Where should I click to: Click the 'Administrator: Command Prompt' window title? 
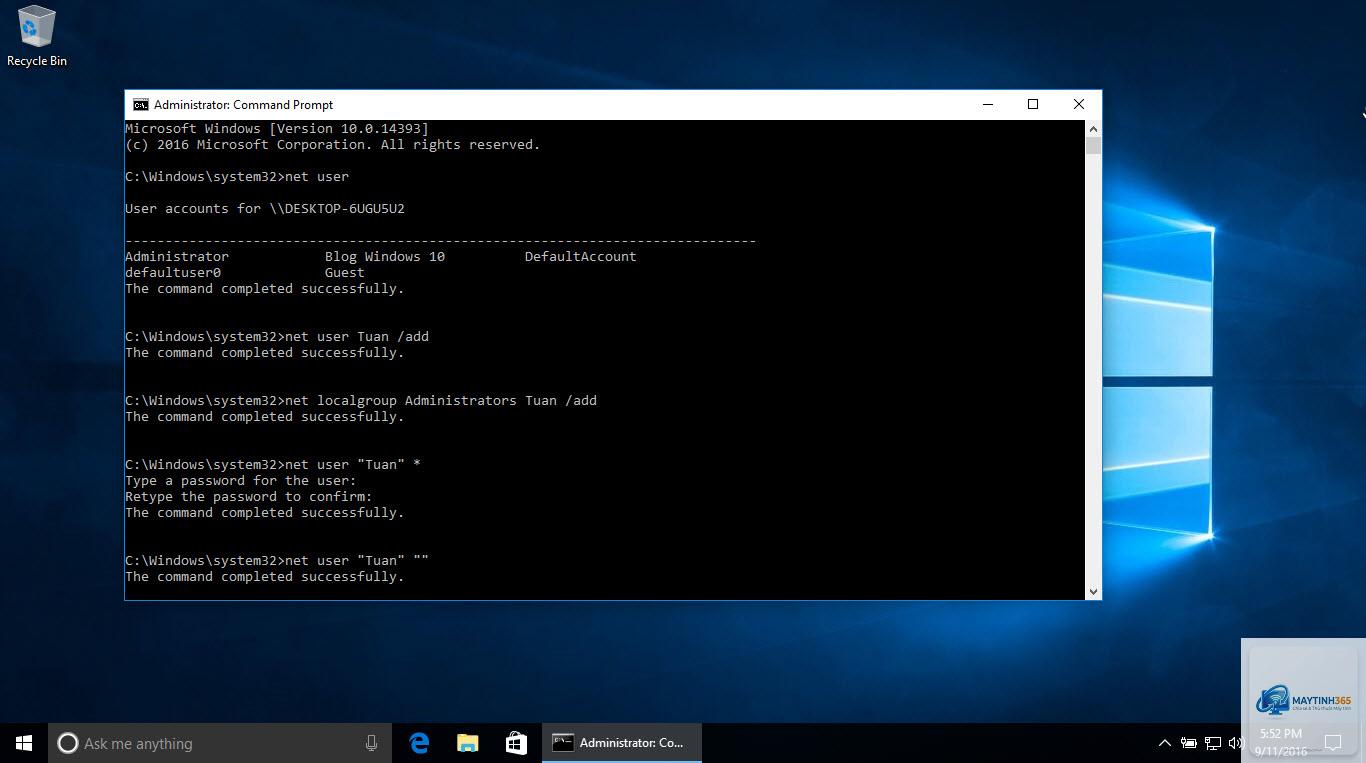pyautogui.click(x=243, y=105)
